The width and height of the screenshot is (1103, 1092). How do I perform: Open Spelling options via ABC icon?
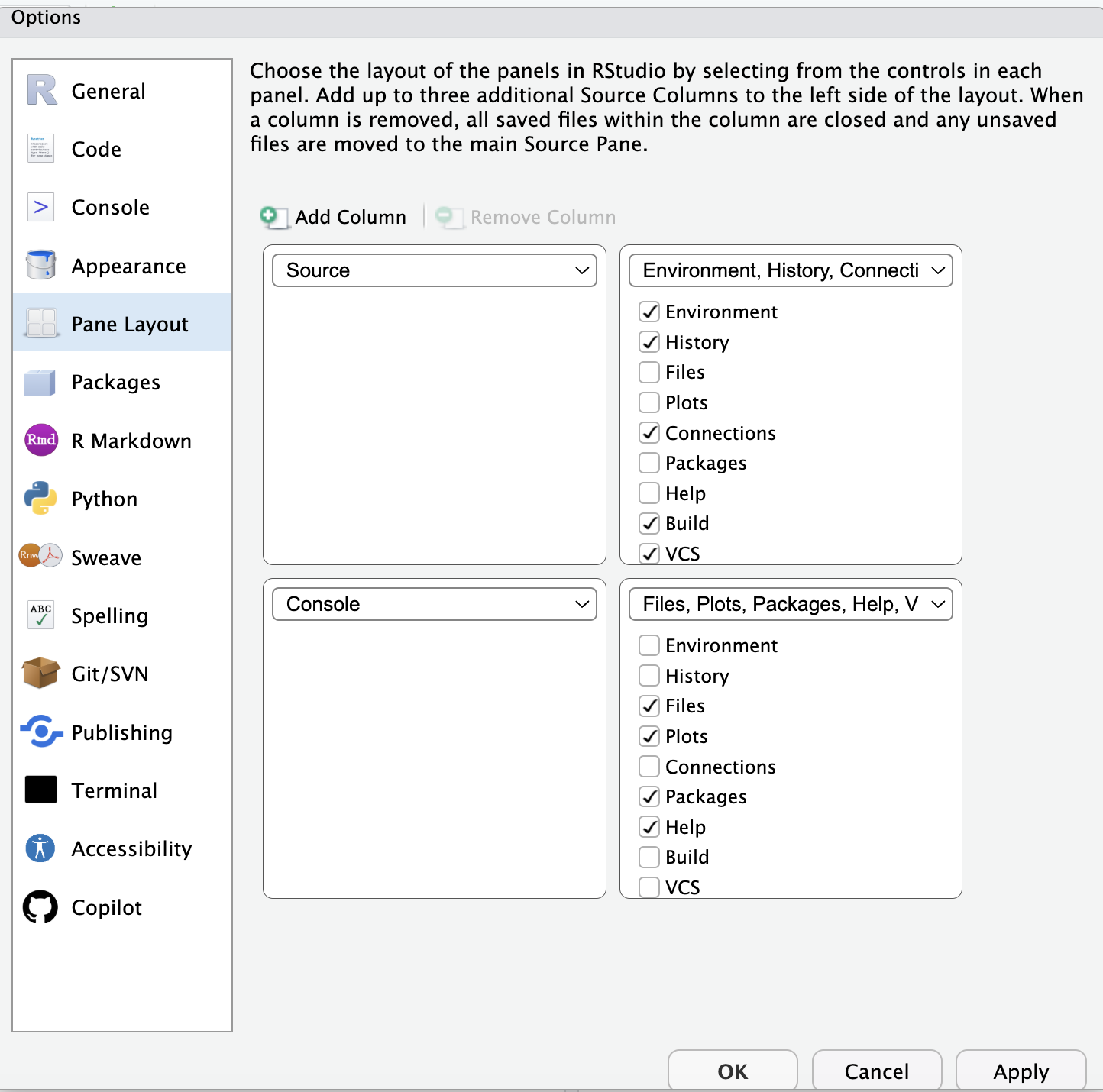[x=40, y=615]
